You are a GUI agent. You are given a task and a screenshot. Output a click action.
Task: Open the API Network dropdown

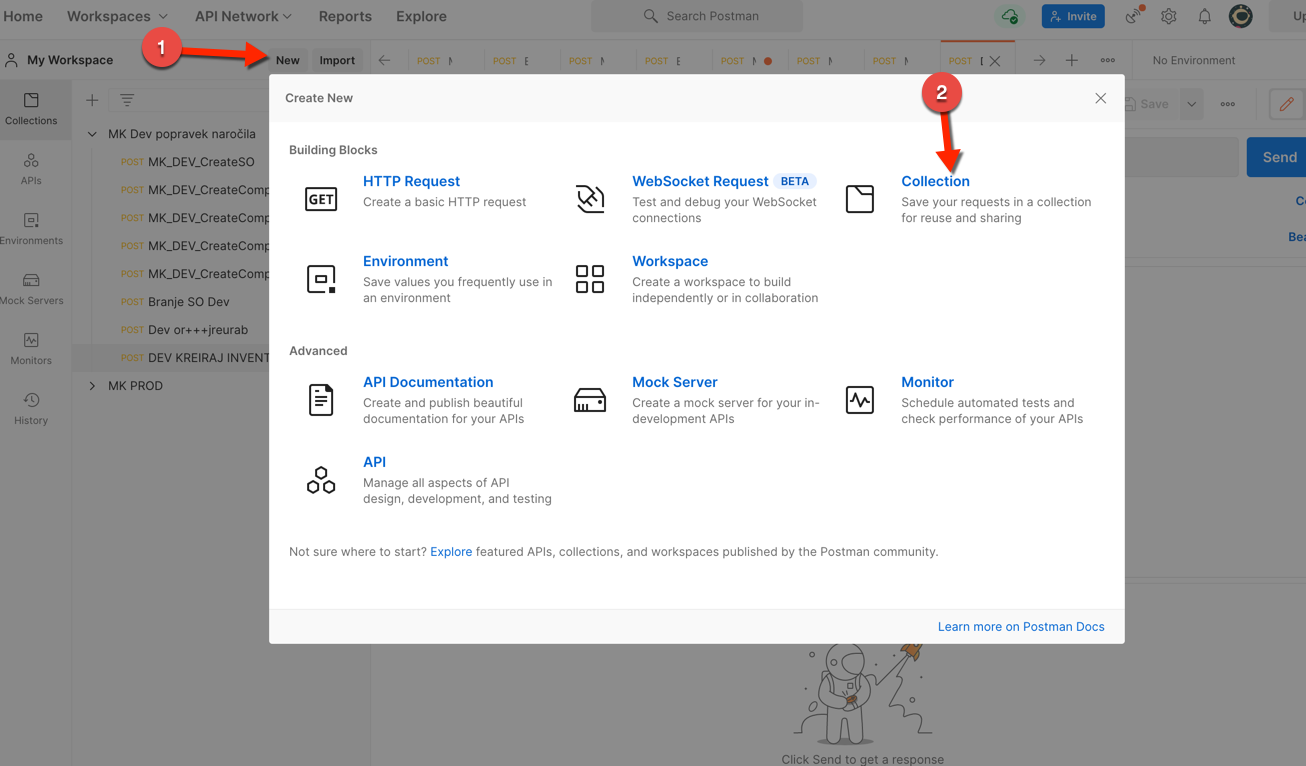coord(243,16)
